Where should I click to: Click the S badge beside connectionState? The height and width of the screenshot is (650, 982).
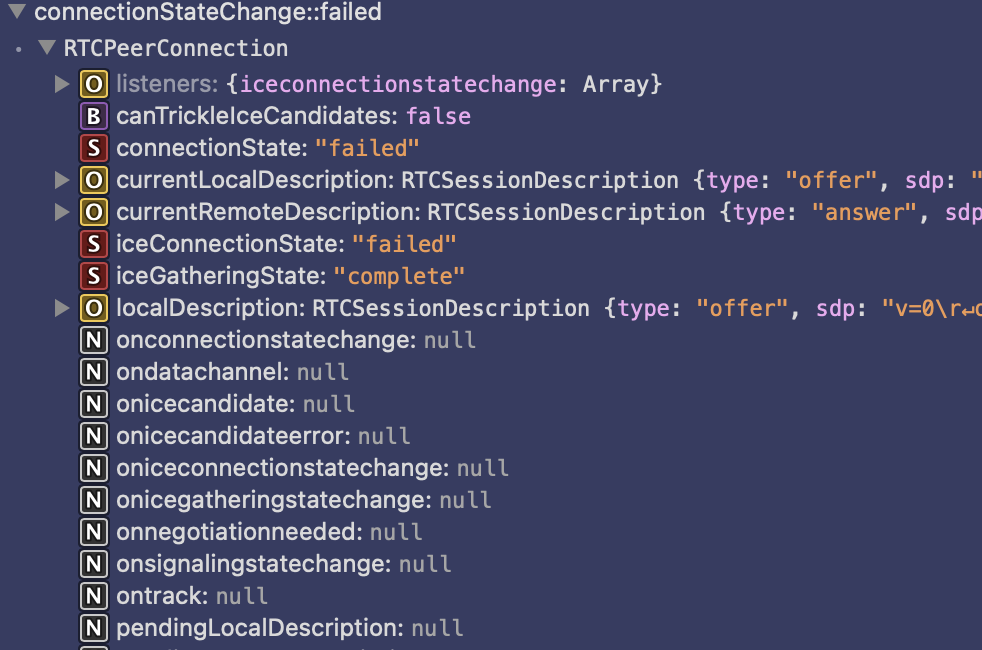point(93,148)
